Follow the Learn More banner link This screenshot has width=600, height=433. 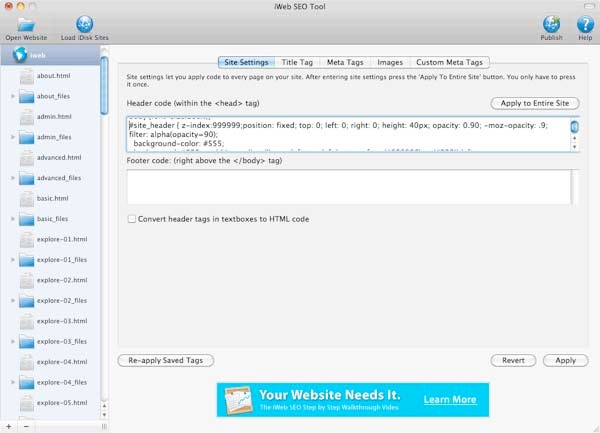pyautogui.click(x=450, y=400)
